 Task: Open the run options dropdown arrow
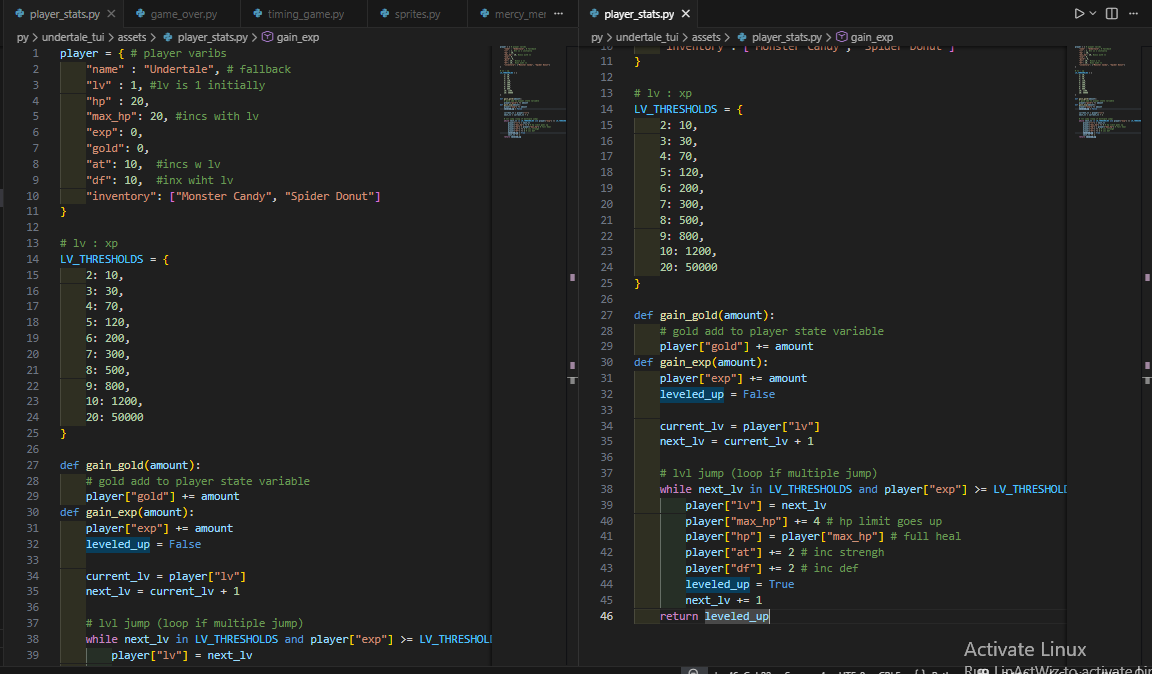1093,14
